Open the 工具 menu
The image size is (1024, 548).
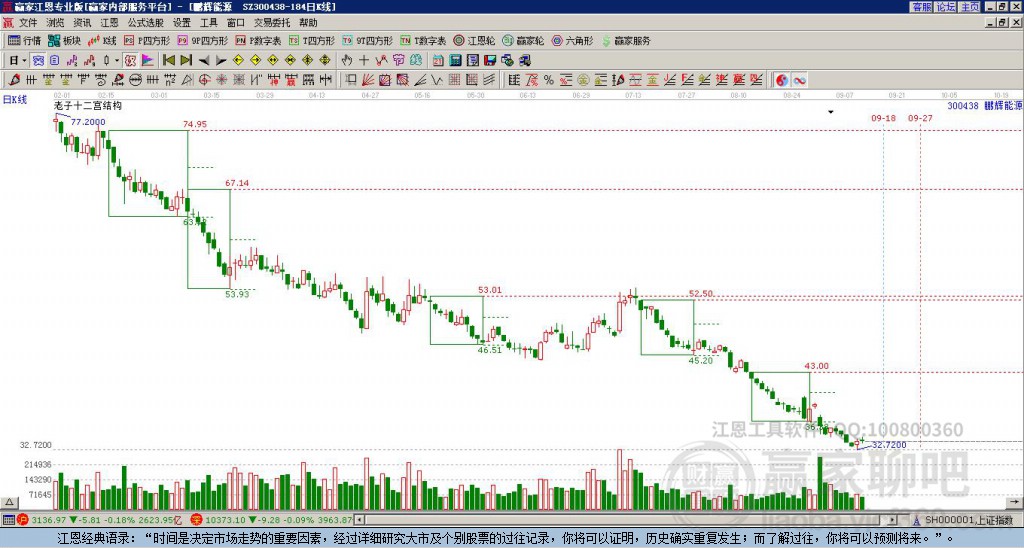[x=209, y=23]
